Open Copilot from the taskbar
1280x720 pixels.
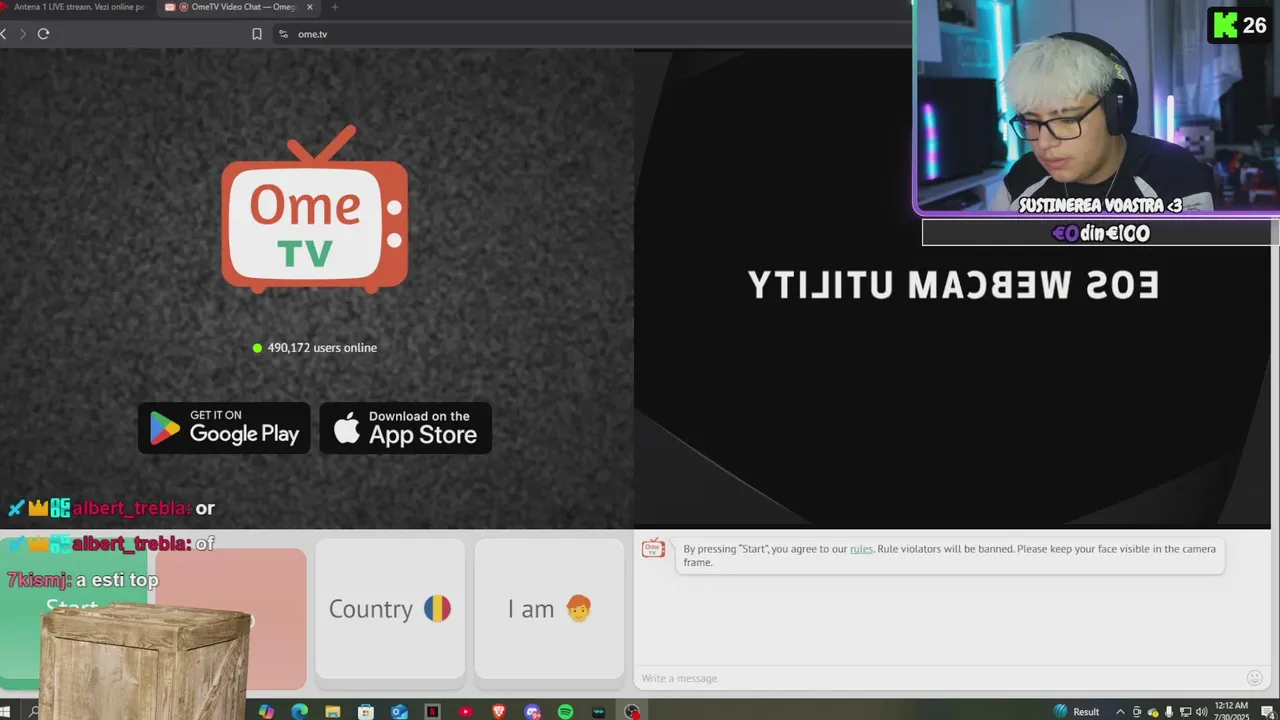[x=266, y=712]
